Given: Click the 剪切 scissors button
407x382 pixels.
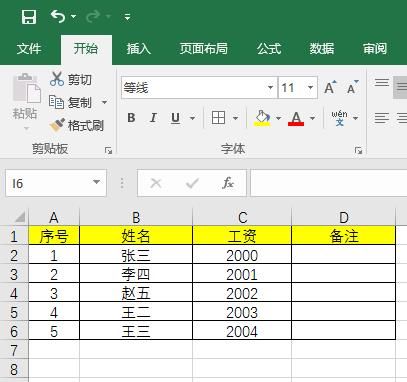Looking at the screenshot, I should [71, 79].
